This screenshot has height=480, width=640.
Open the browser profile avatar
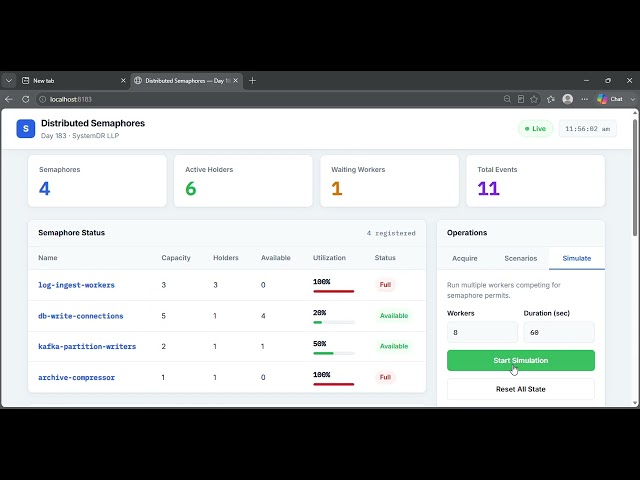(568, 99)
